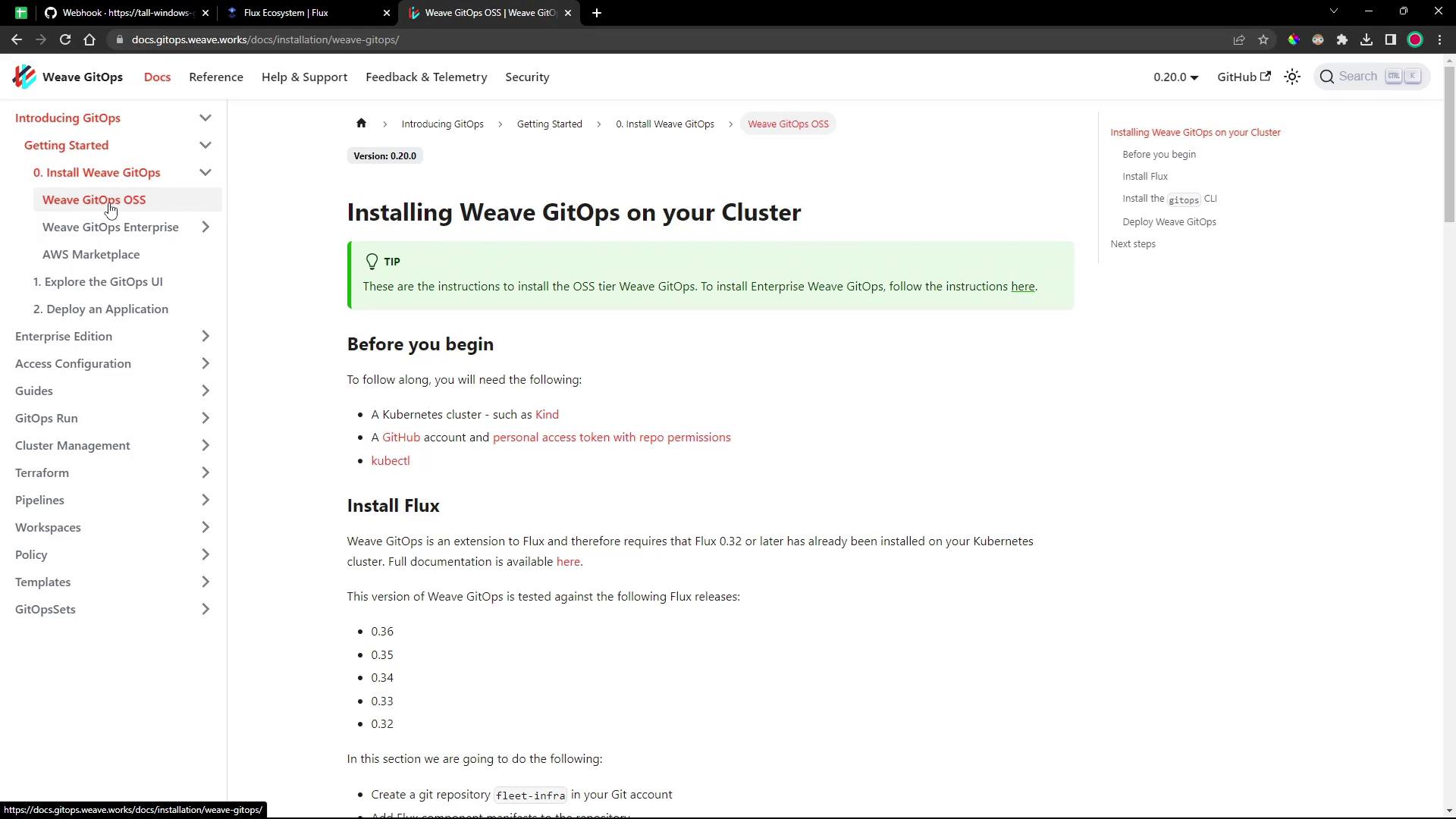Open the browser extensions puzzle icon

pyautogui.click(x=1342, y=39)
